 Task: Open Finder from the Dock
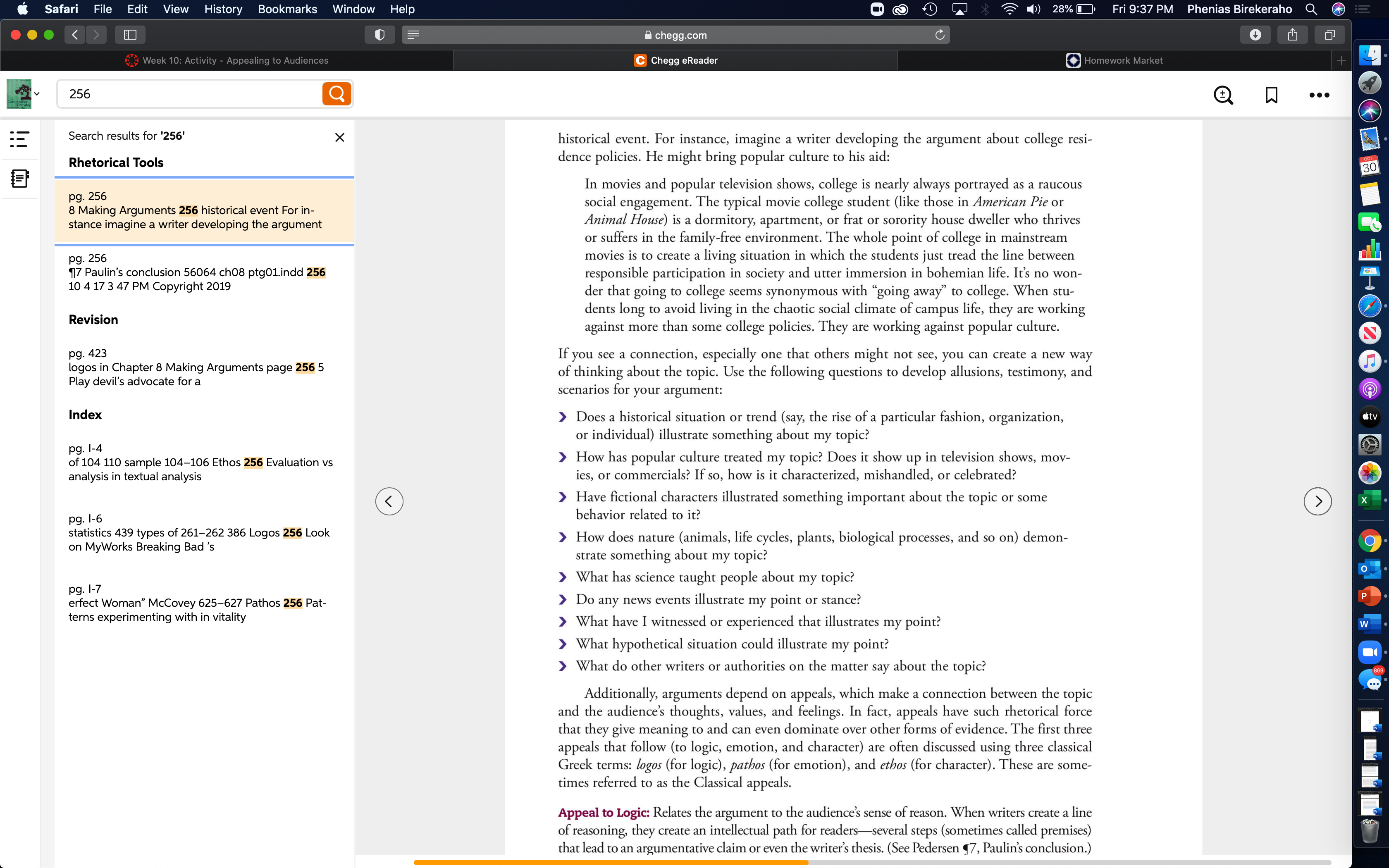[x=1370, y=55]
